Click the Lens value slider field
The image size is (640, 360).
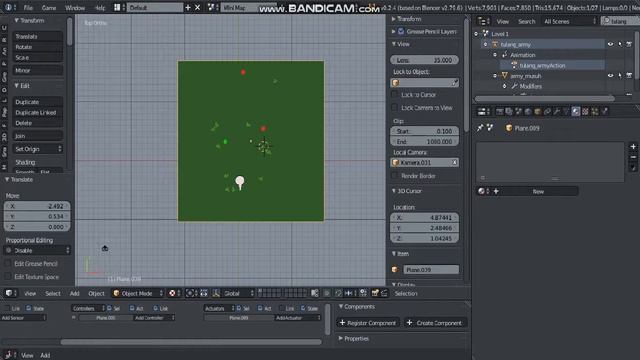click(424, 60)
